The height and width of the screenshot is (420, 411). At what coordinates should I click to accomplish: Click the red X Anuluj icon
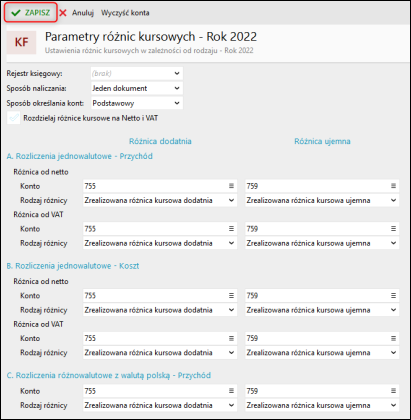(x=63, y=13)
